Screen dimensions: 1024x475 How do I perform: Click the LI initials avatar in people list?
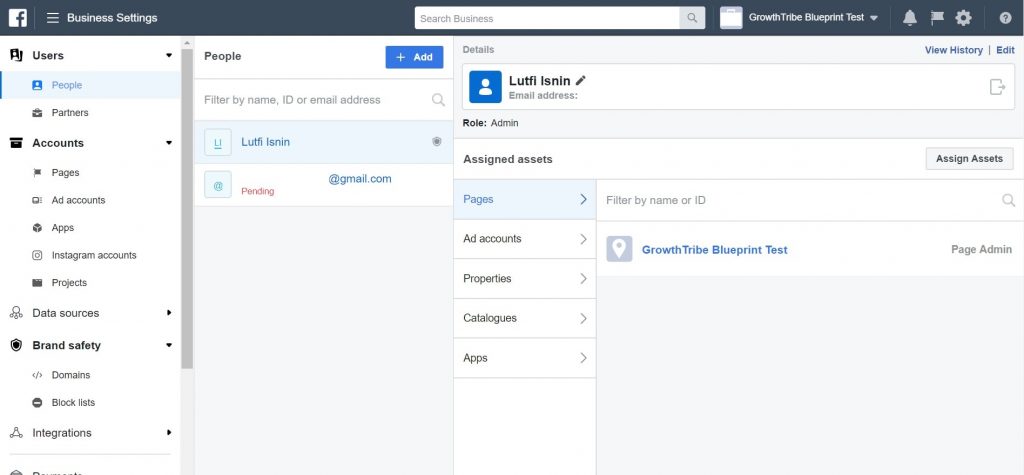coord(218,142)
